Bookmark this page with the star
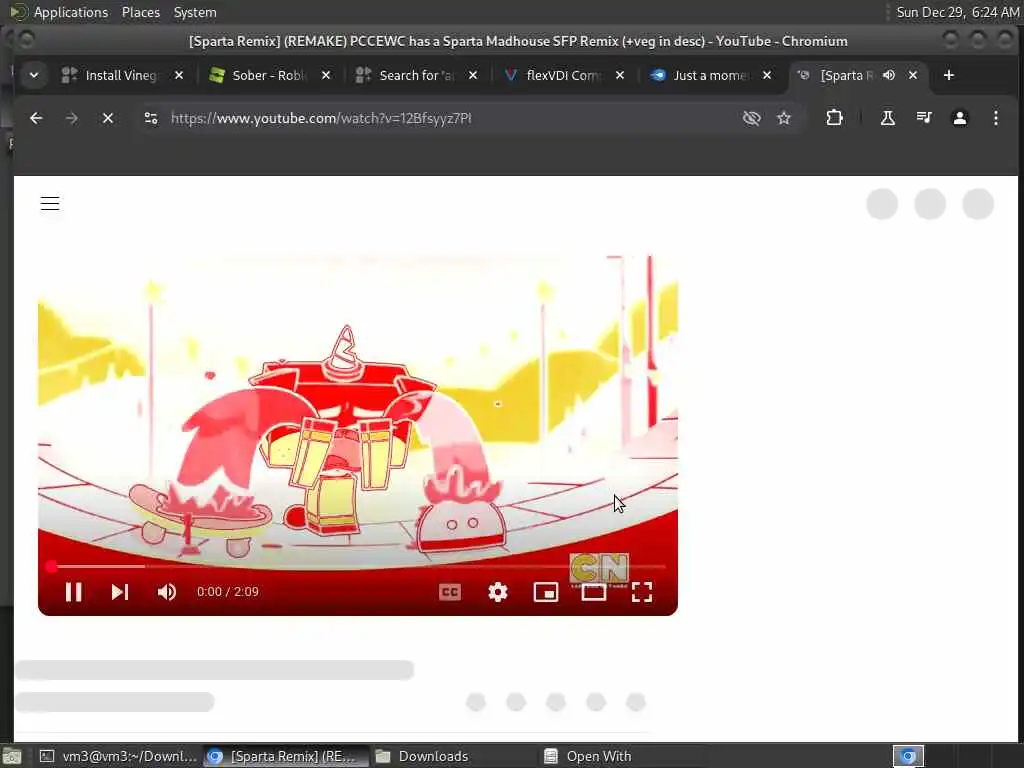Image resolution: width=1024 pixels, height=768 pixels. 784,118
